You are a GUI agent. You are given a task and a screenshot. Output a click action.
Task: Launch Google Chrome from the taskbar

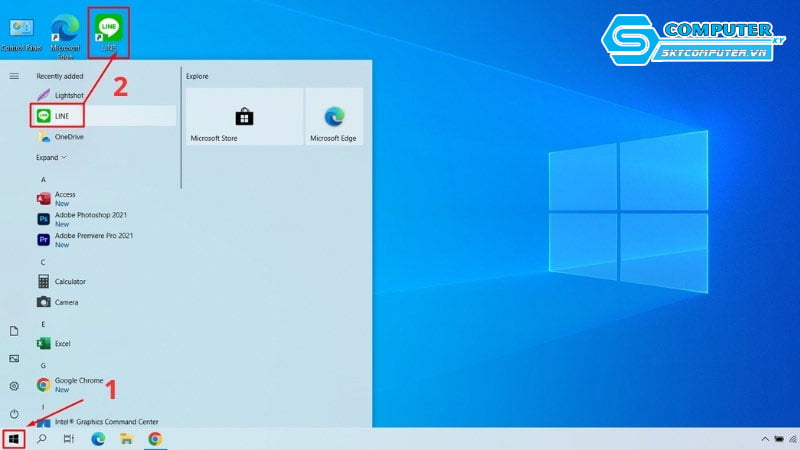click(x=155, y=439)
